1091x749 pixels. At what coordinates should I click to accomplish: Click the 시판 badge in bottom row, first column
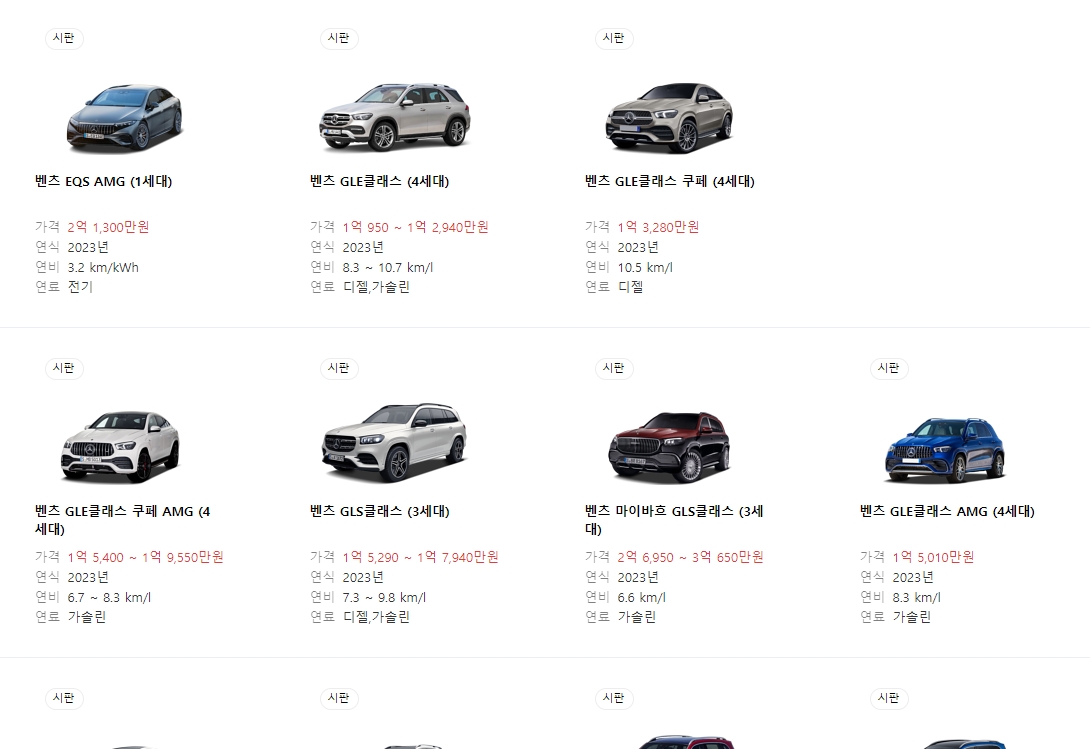click(x=64, y=698)
